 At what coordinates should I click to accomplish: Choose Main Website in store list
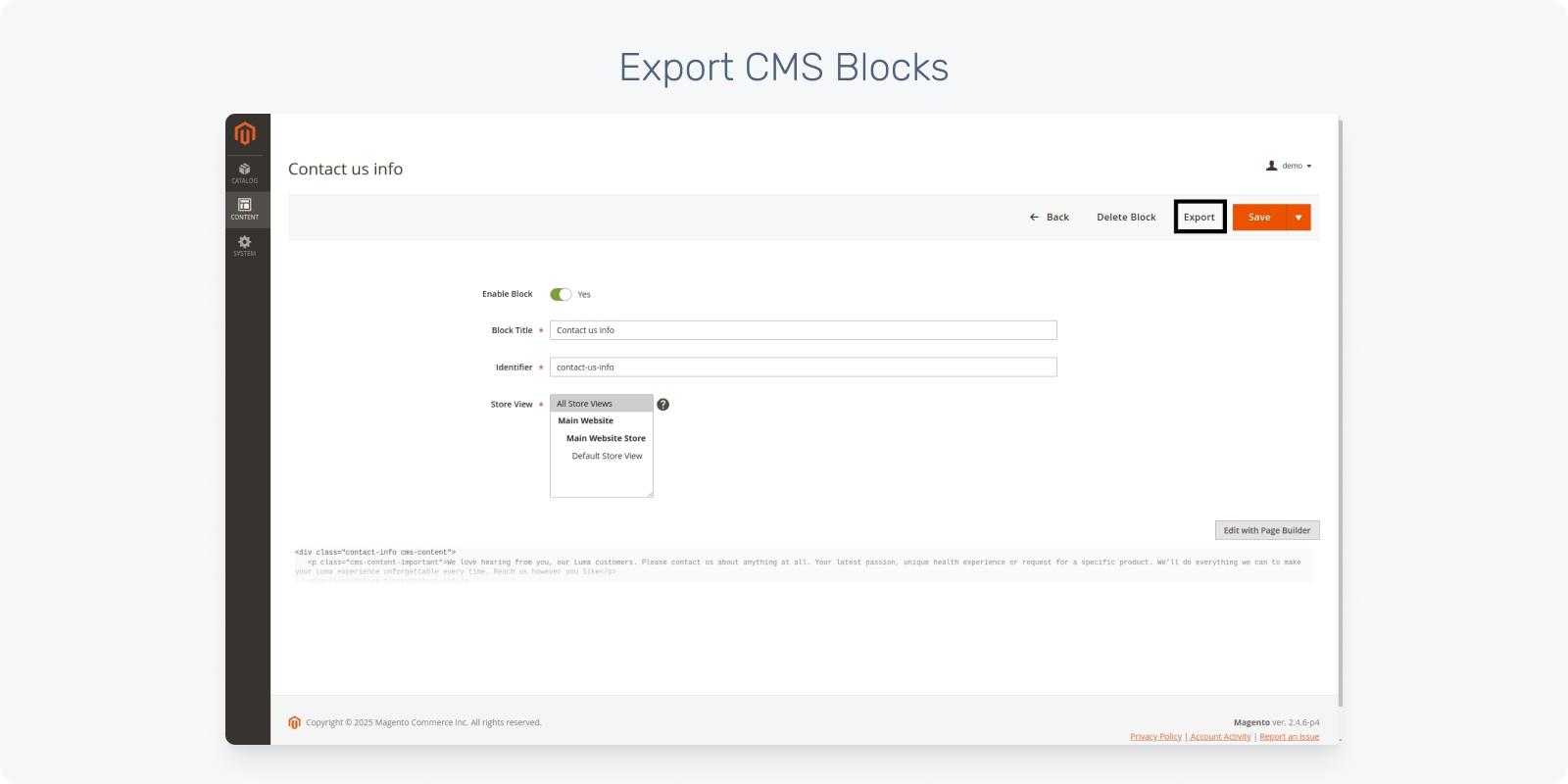(586, 420)
